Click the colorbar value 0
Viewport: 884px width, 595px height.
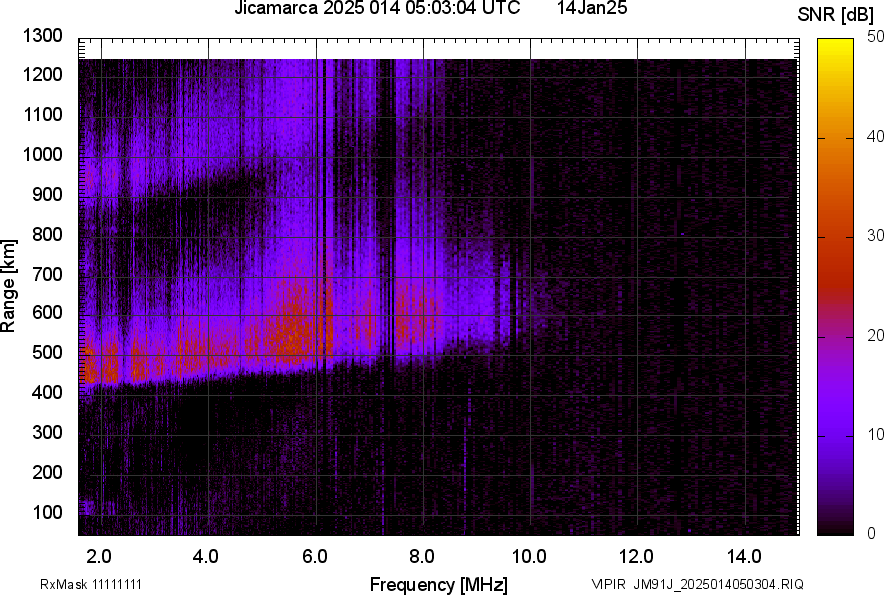(872, 533)
